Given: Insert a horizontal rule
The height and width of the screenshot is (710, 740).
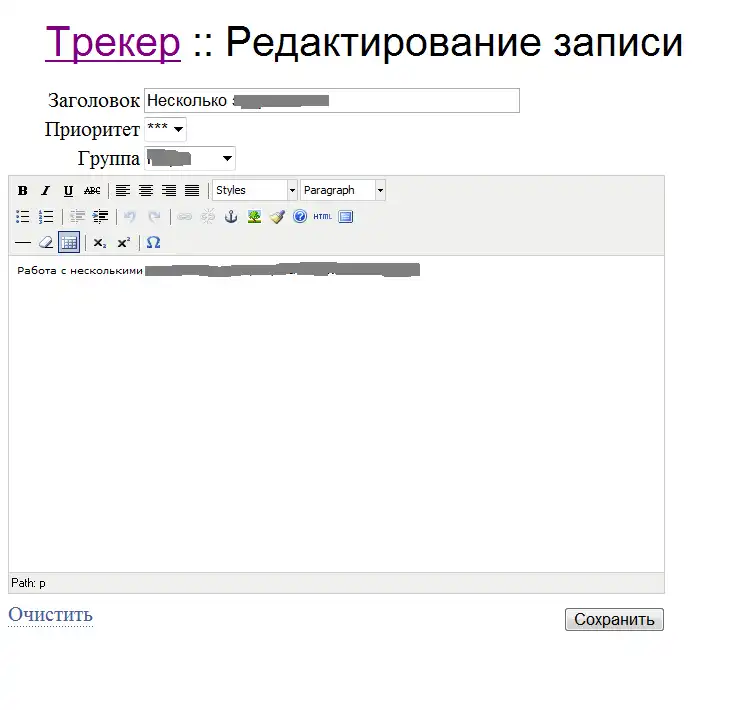Looking at the screenshot, I should point(22,243).
